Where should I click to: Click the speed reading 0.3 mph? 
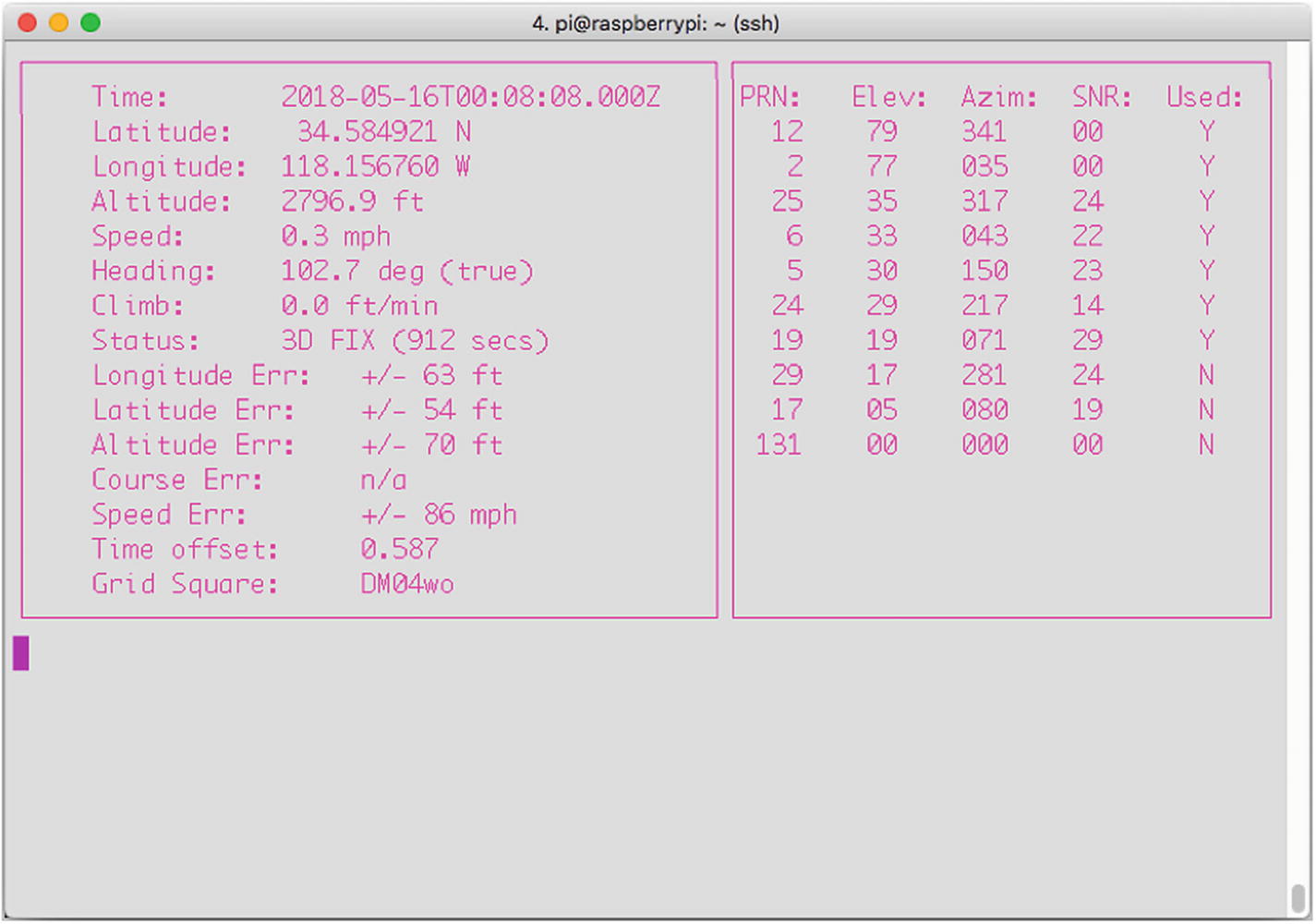(x=336, y=237)
